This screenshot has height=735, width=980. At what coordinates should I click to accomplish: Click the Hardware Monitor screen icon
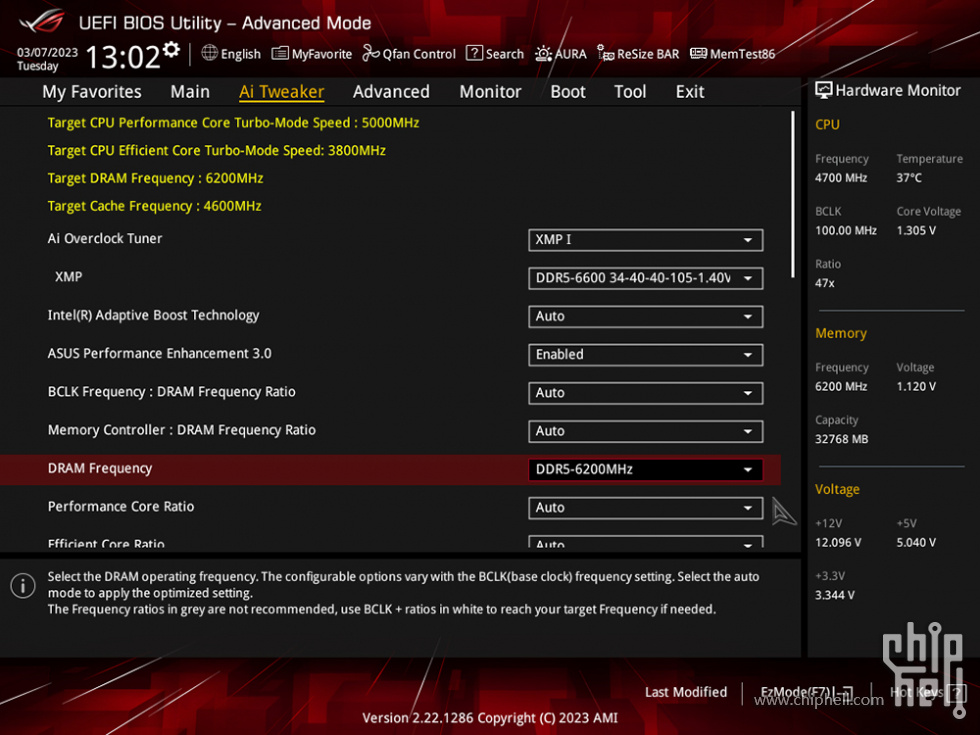pos(824,90)
